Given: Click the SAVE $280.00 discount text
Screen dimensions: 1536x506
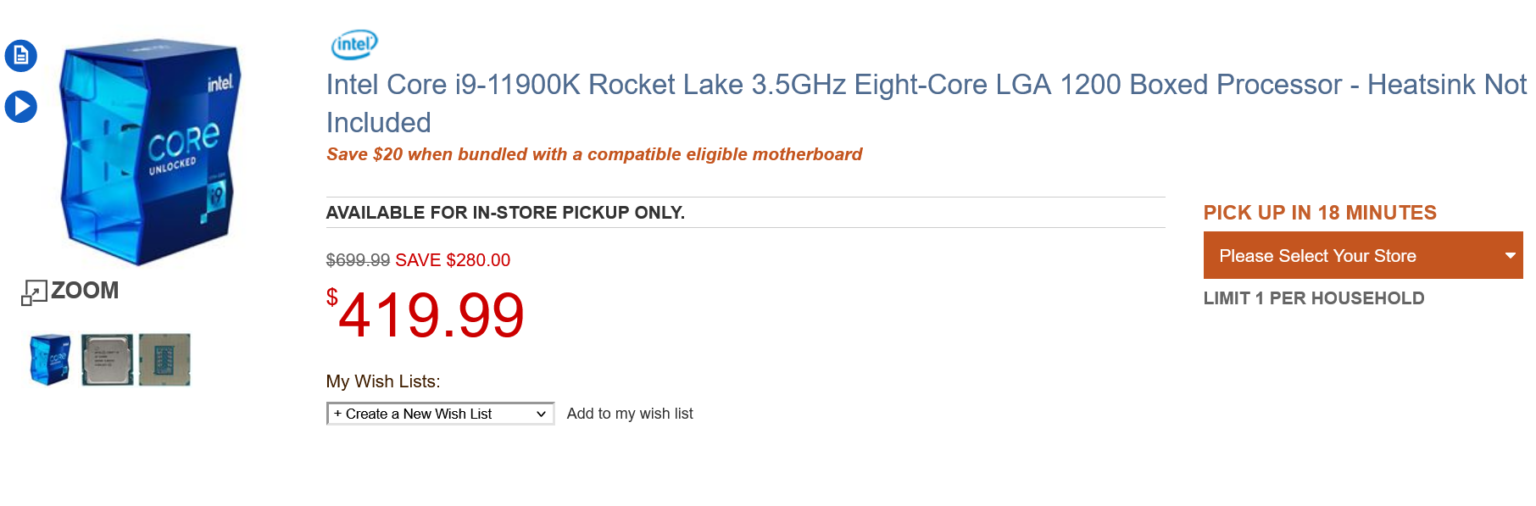Looking at the screenshot, I should (453, 260).
